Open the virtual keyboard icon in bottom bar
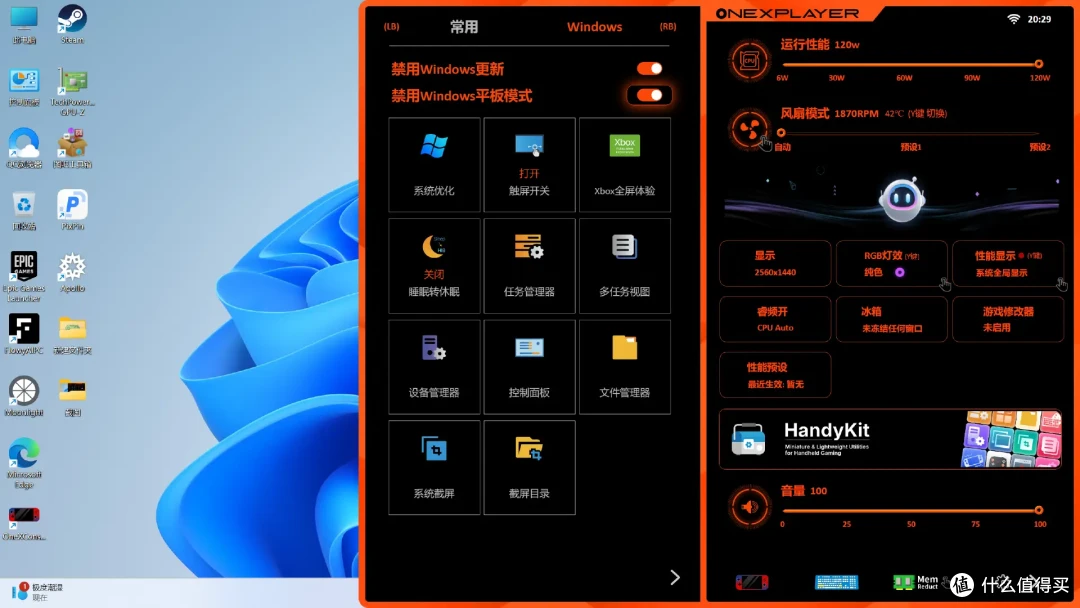Image resolution: width=1080 pixels, height=608 pixels. pyautogui.click(x=836, y=583)
